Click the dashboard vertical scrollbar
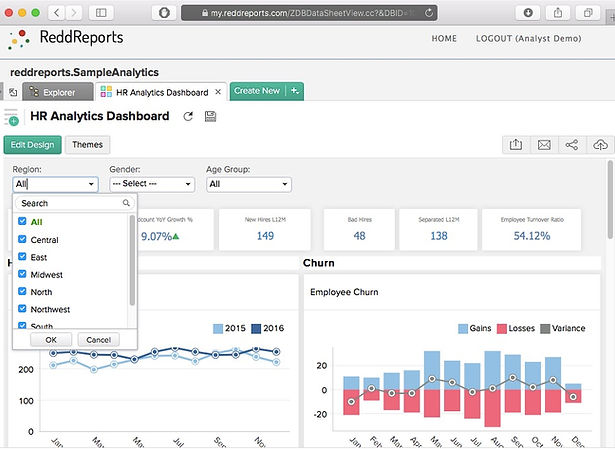This screenshot has width=615, height=450. [610, 199]
